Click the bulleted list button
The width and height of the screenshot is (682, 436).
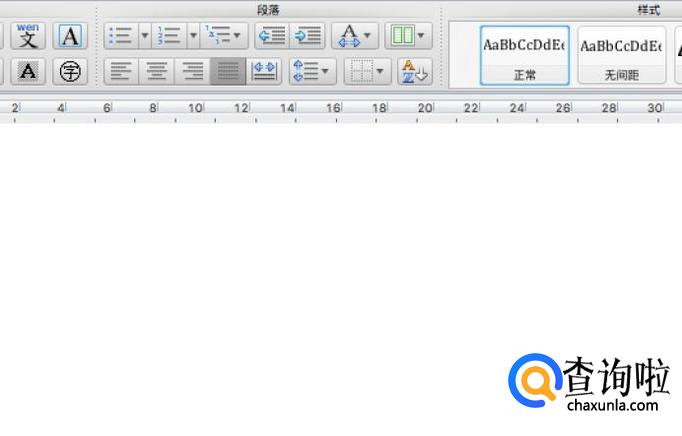[121, 36]
